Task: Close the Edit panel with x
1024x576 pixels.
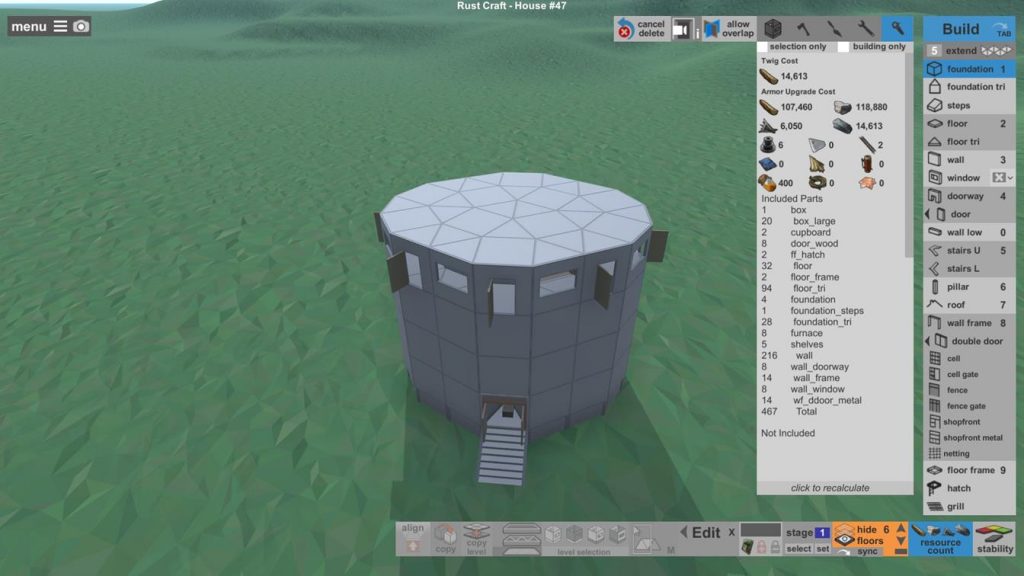Action: point(731,532)
